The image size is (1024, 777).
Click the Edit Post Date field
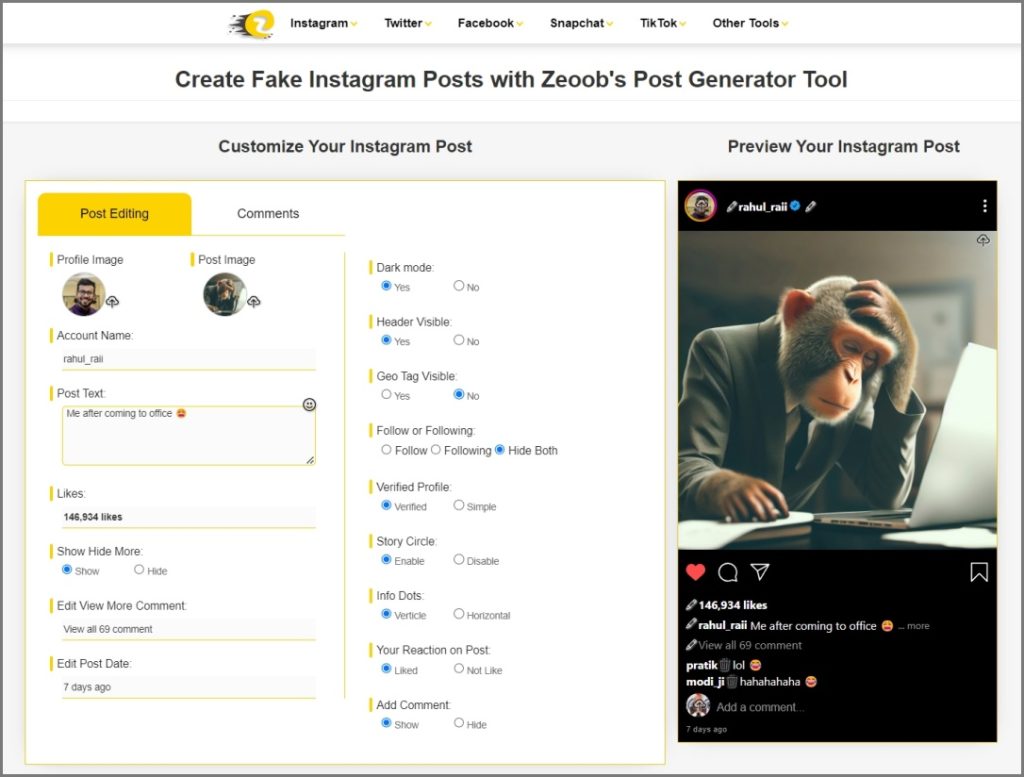tap(189, 687)
